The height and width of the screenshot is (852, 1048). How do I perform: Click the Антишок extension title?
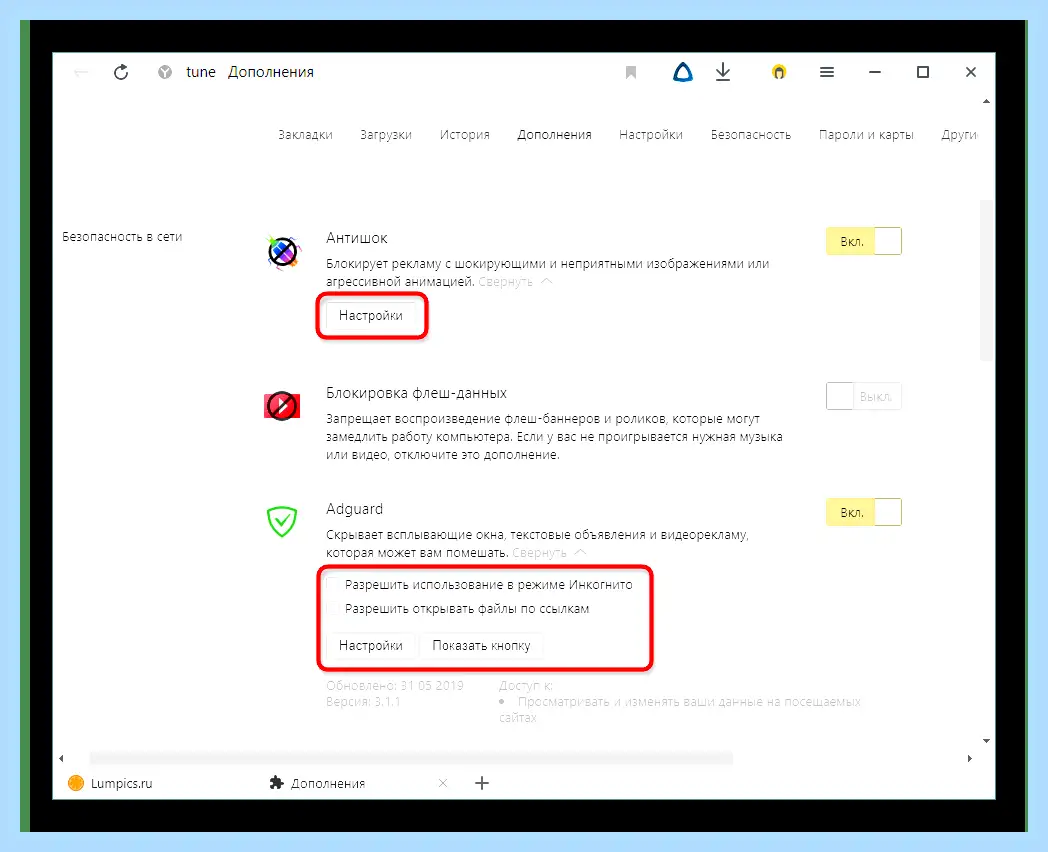[x=357, y=238]
